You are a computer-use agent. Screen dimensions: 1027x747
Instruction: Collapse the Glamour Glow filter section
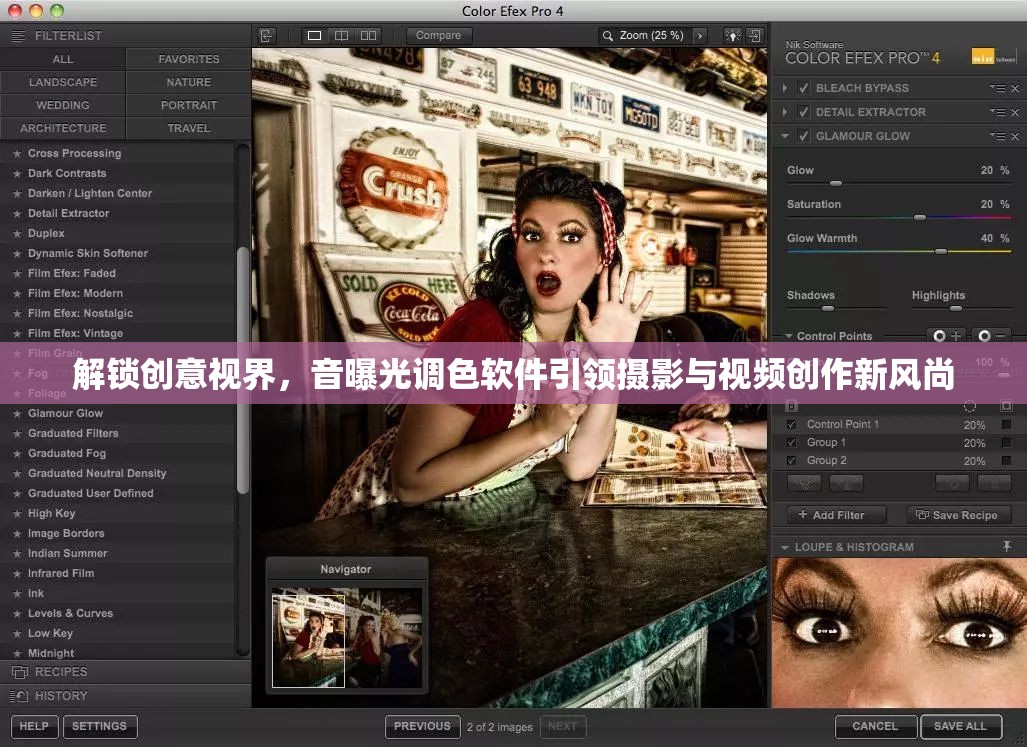pos(785,136)
